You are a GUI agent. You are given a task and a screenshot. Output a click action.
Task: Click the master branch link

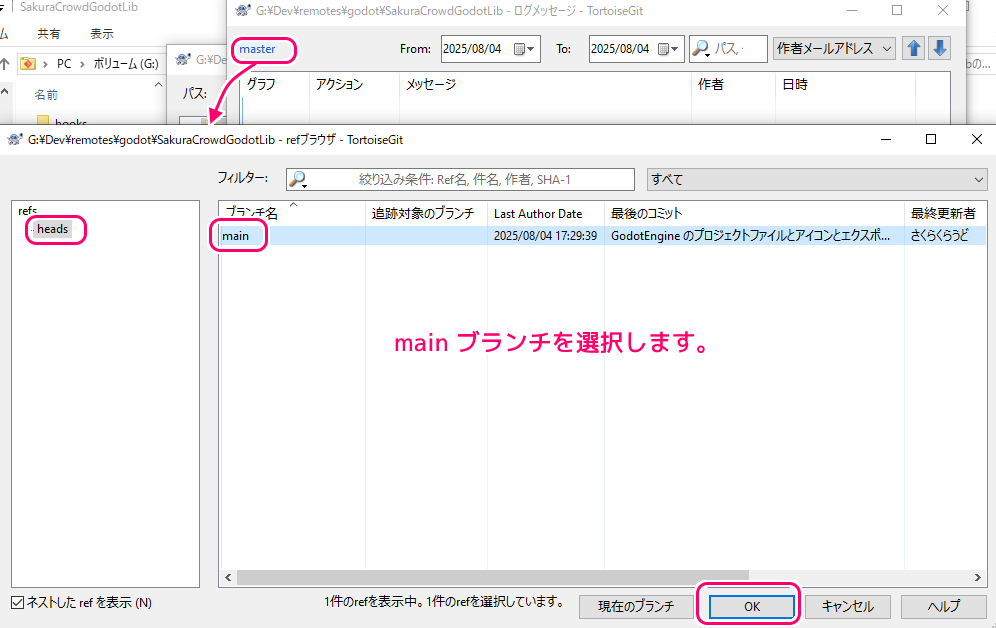[257, 49]
